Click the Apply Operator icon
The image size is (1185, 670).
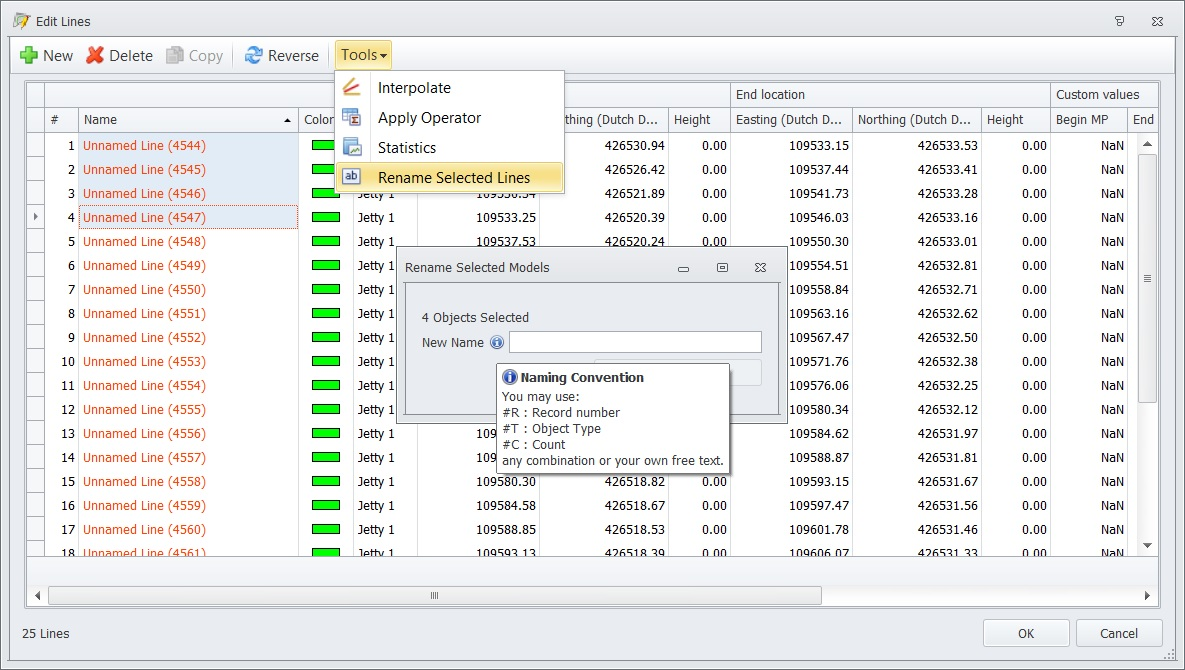[351, 118]
